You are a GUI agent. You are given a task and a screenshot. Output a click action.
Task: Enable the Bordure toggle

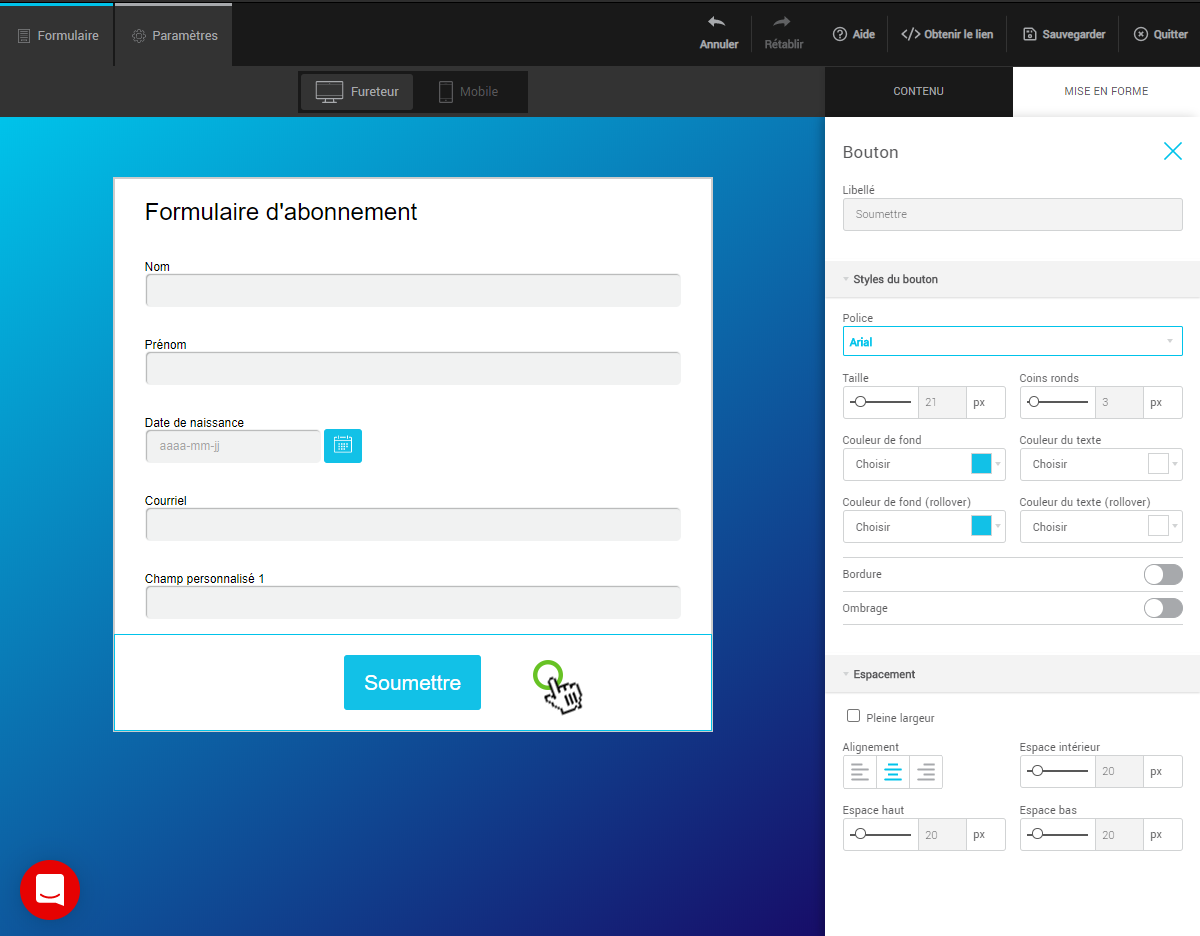click(1162, 574)
